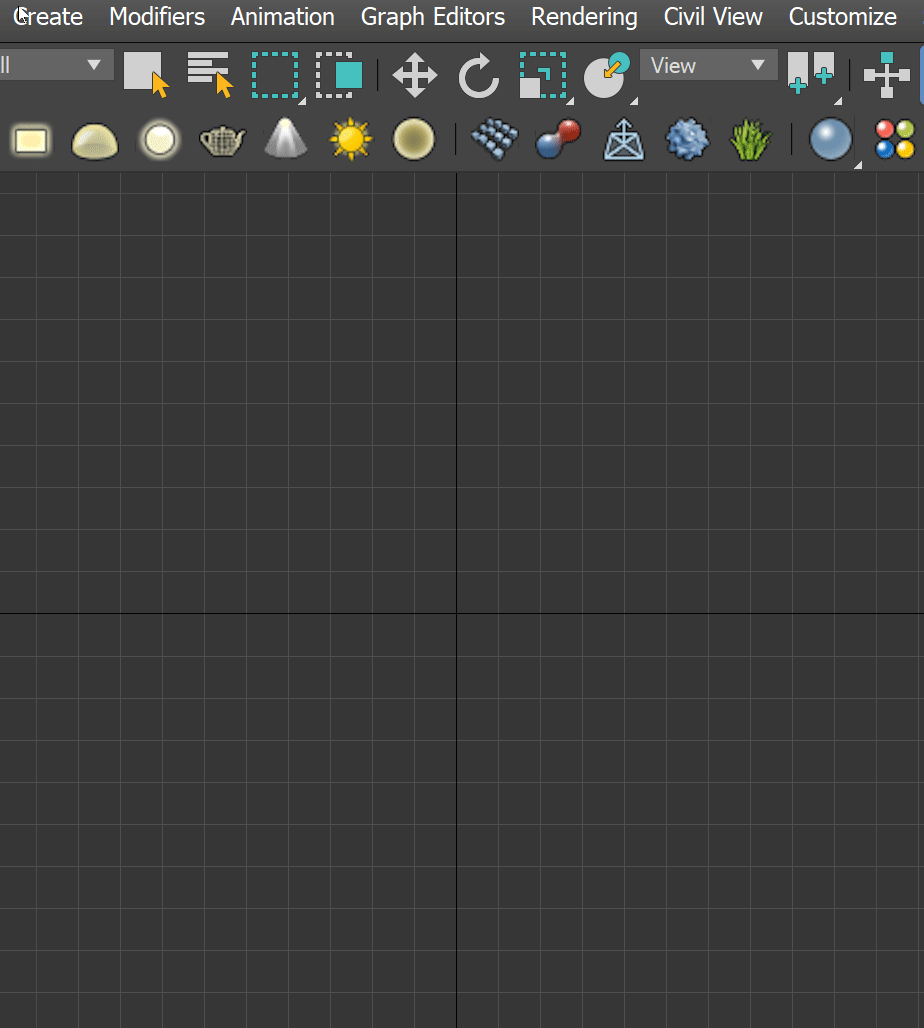Activate the Select and Rotate tool

(479, 76)
